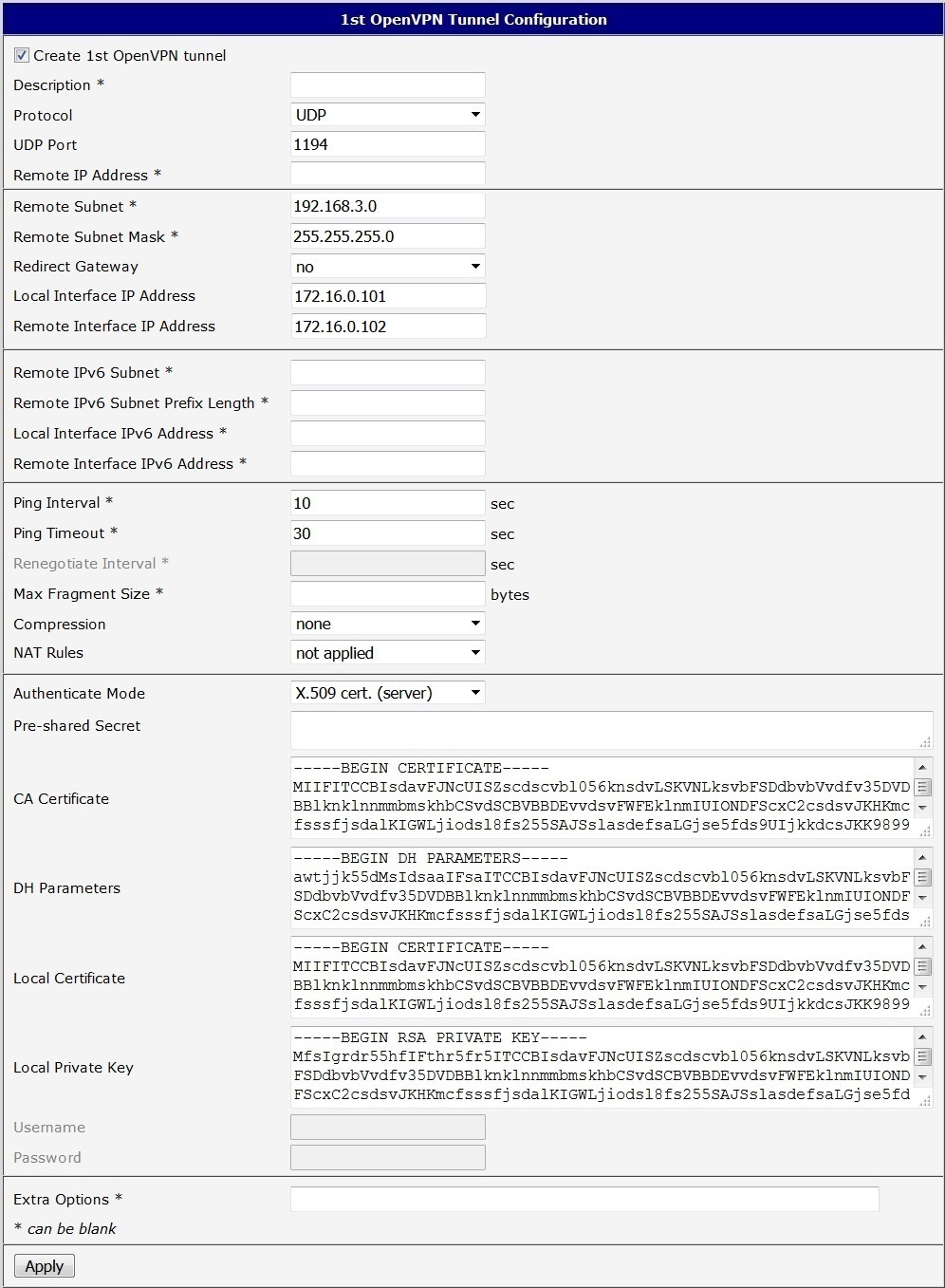Click the Max Fragment Size field
This screenshot has width=945, height=1288.
pyautogui.click(x=387, y=594)
